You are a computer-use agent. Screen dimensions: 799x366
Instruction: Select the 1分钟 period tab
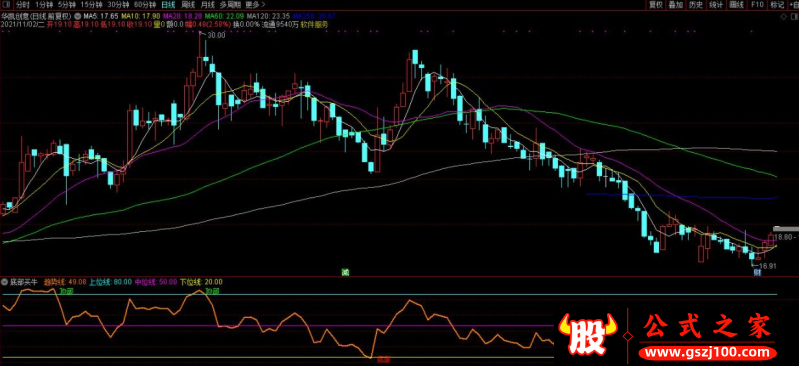(44, 5)
